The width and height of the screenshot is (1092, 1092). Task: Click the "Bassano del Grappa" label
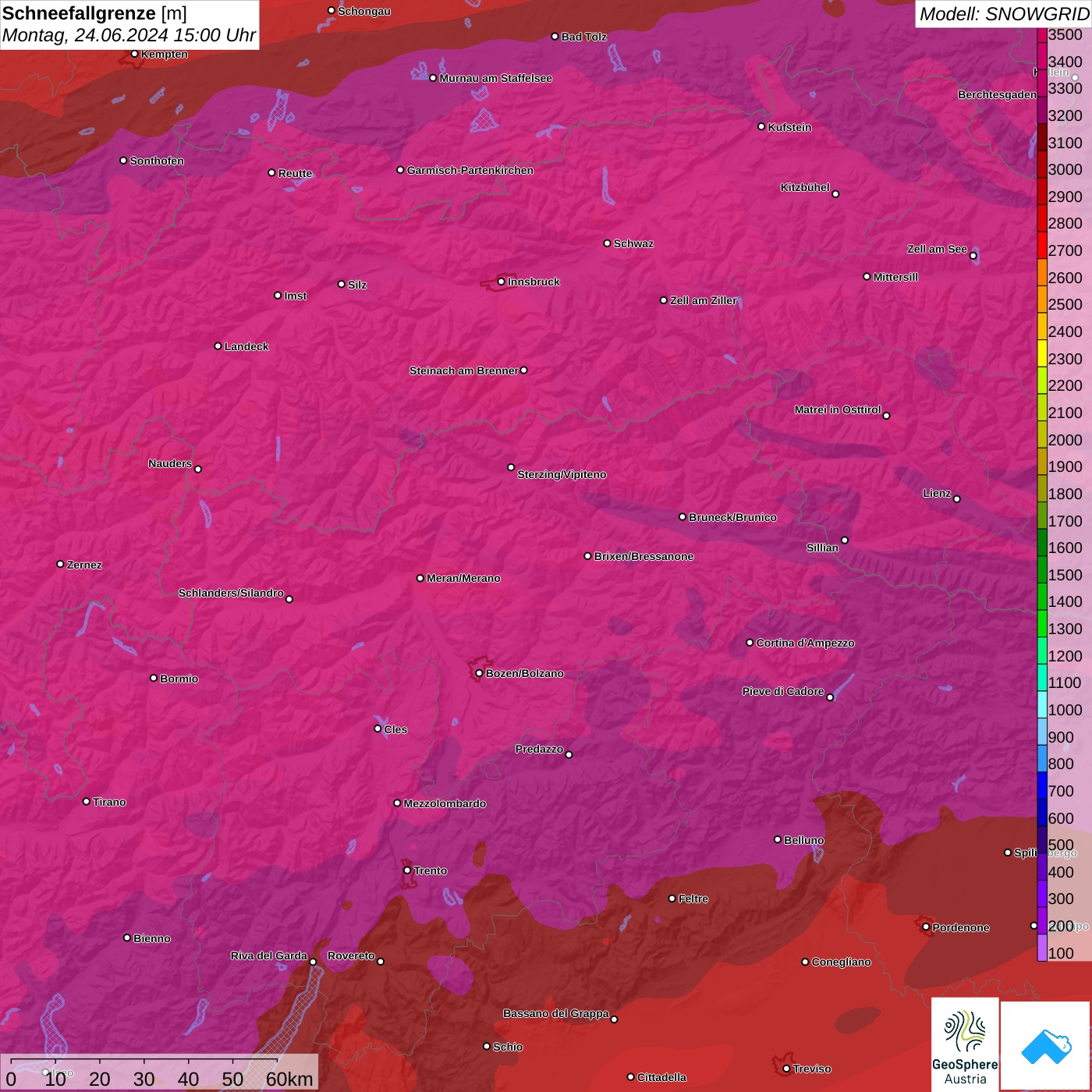pos(555,1013)
